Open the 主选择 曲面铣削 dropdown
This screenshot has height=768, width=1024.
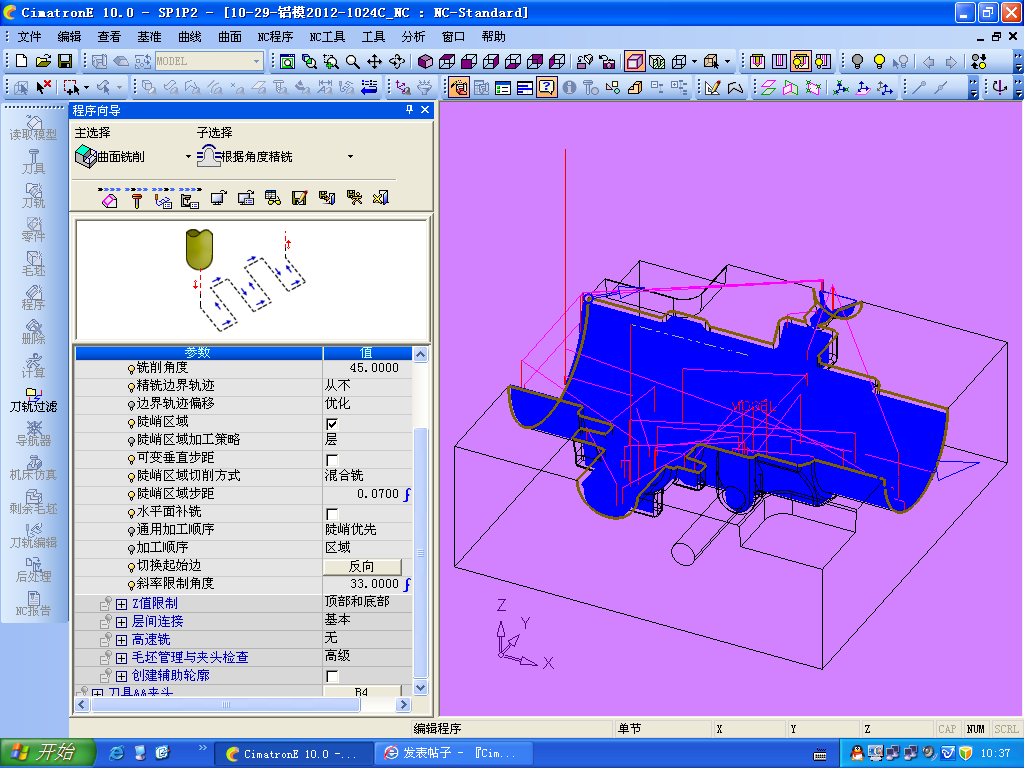(188, 157)
